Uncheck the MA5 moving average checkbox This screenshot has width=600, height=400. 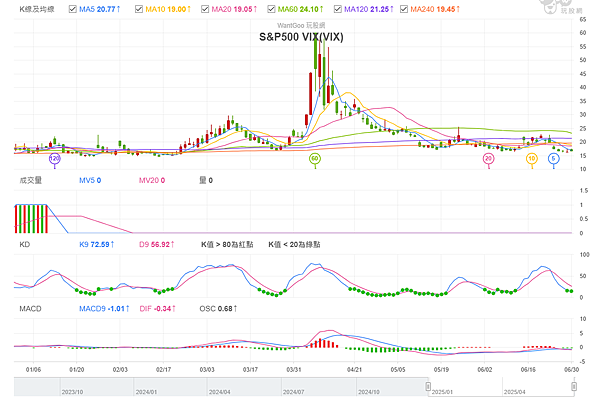pos(72,9)
